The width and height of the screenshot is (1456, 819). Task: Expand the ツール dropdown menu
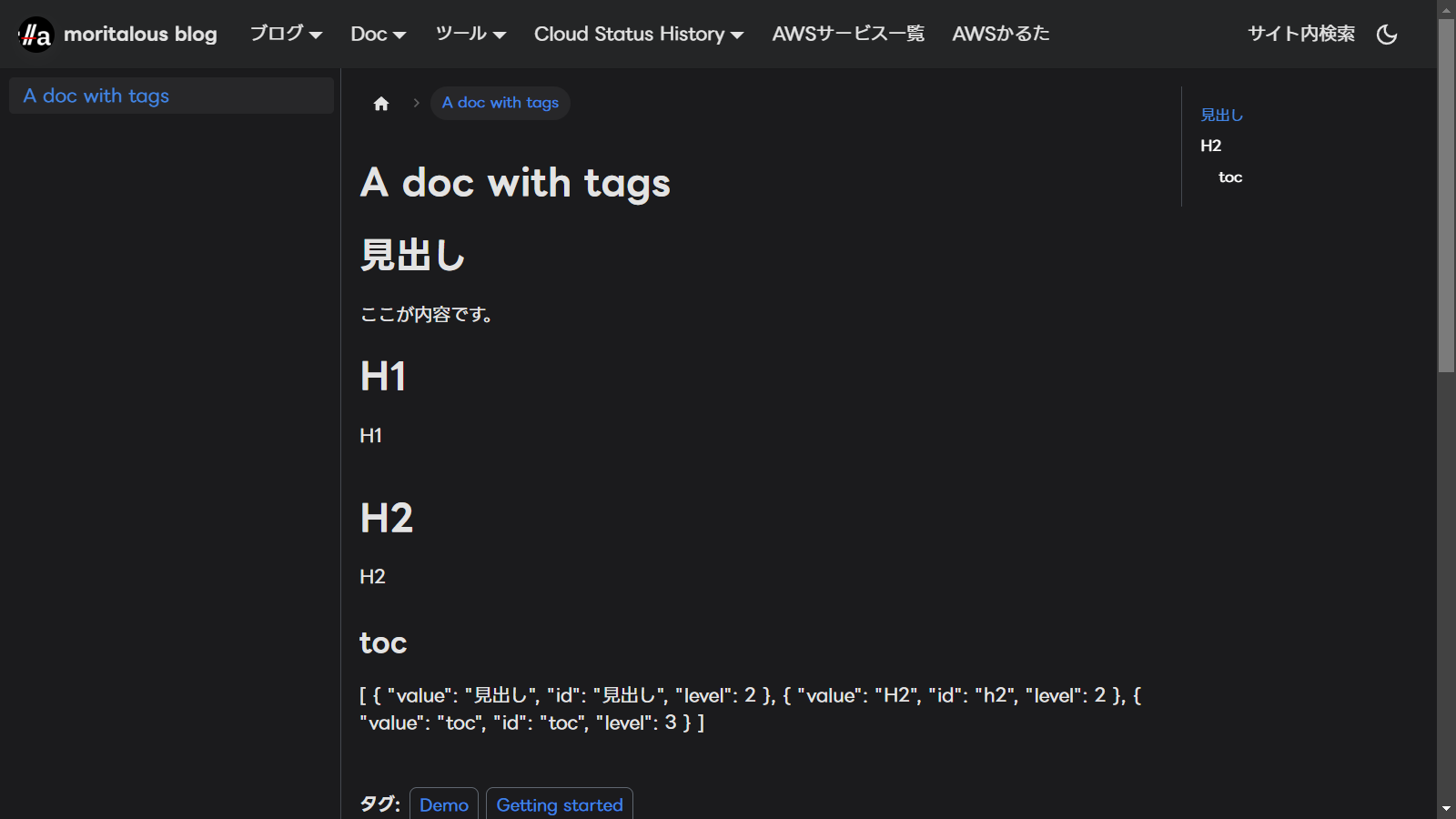pos(470,35)
